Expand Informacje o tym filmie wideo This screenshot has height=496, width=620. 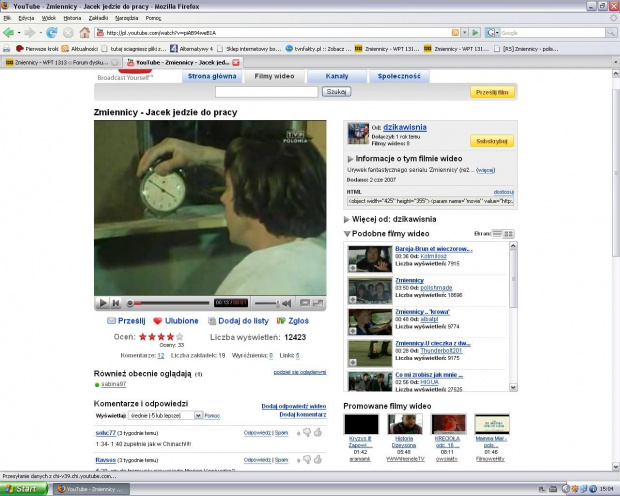tap(350, 159)
